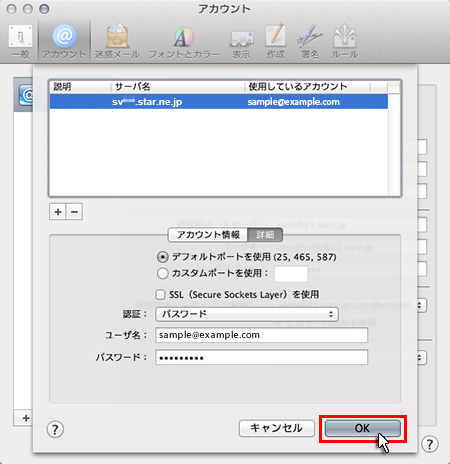Open the 署名 signatures preferences icon
Screen dimensions: 450x464
310,41
